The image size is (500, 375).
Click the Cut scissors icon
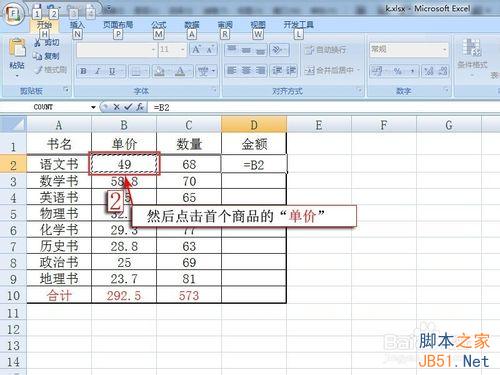(x=37, y=43)
